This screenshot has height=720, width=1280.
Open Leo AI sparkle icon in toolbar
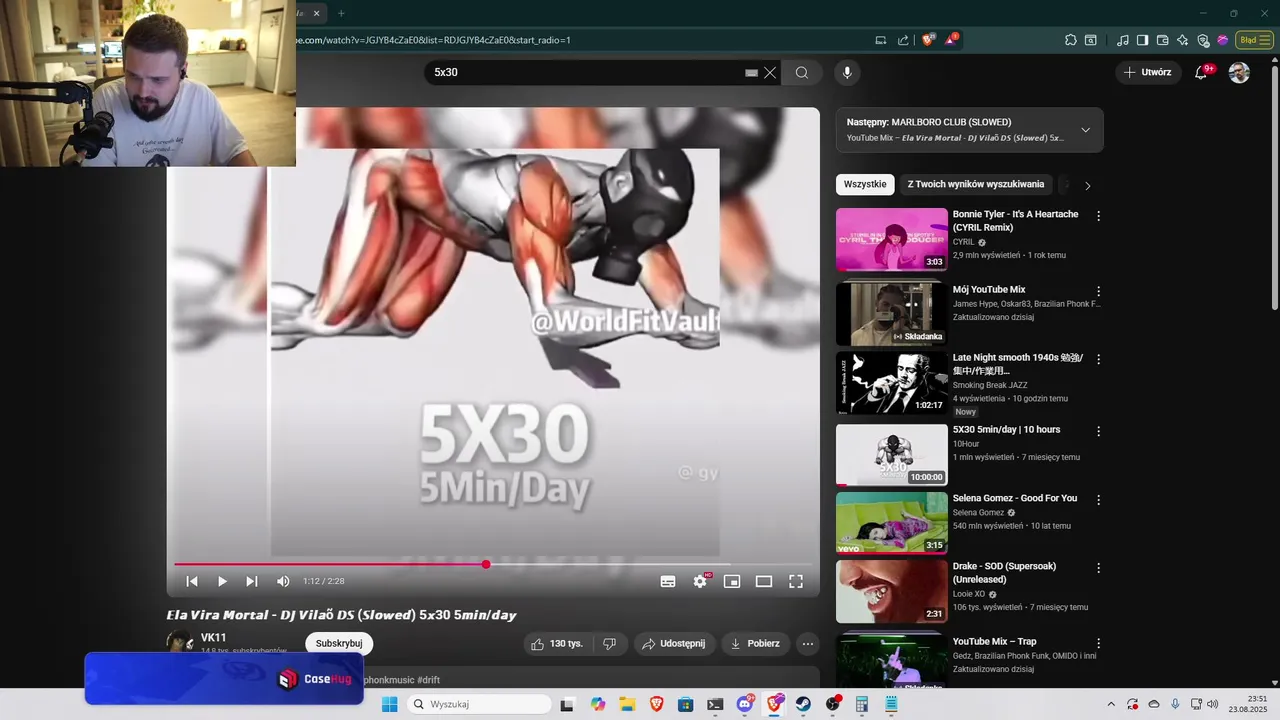(1183, 40)
